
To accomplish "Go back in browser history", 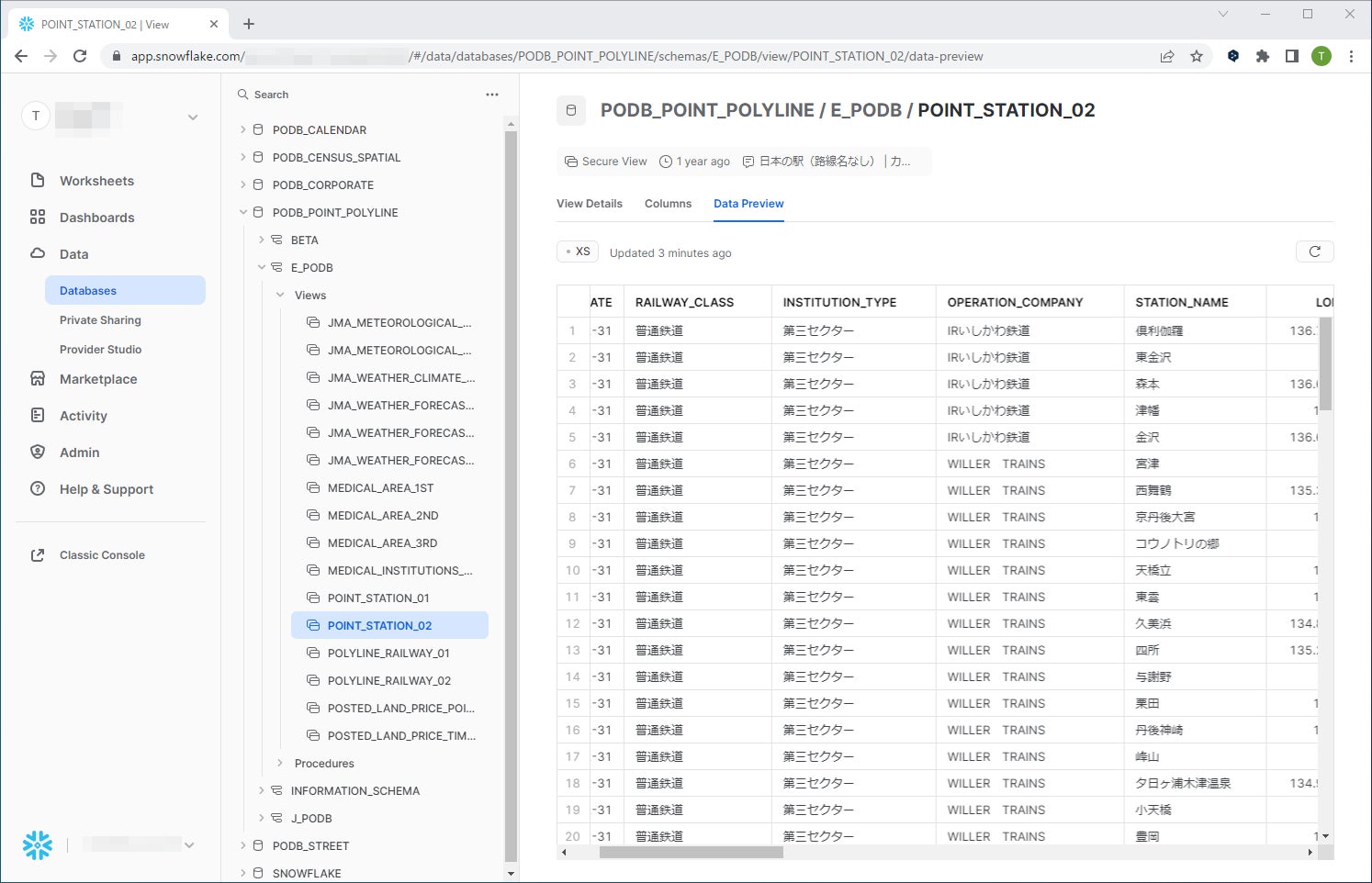I will click(x=21, y=56).
